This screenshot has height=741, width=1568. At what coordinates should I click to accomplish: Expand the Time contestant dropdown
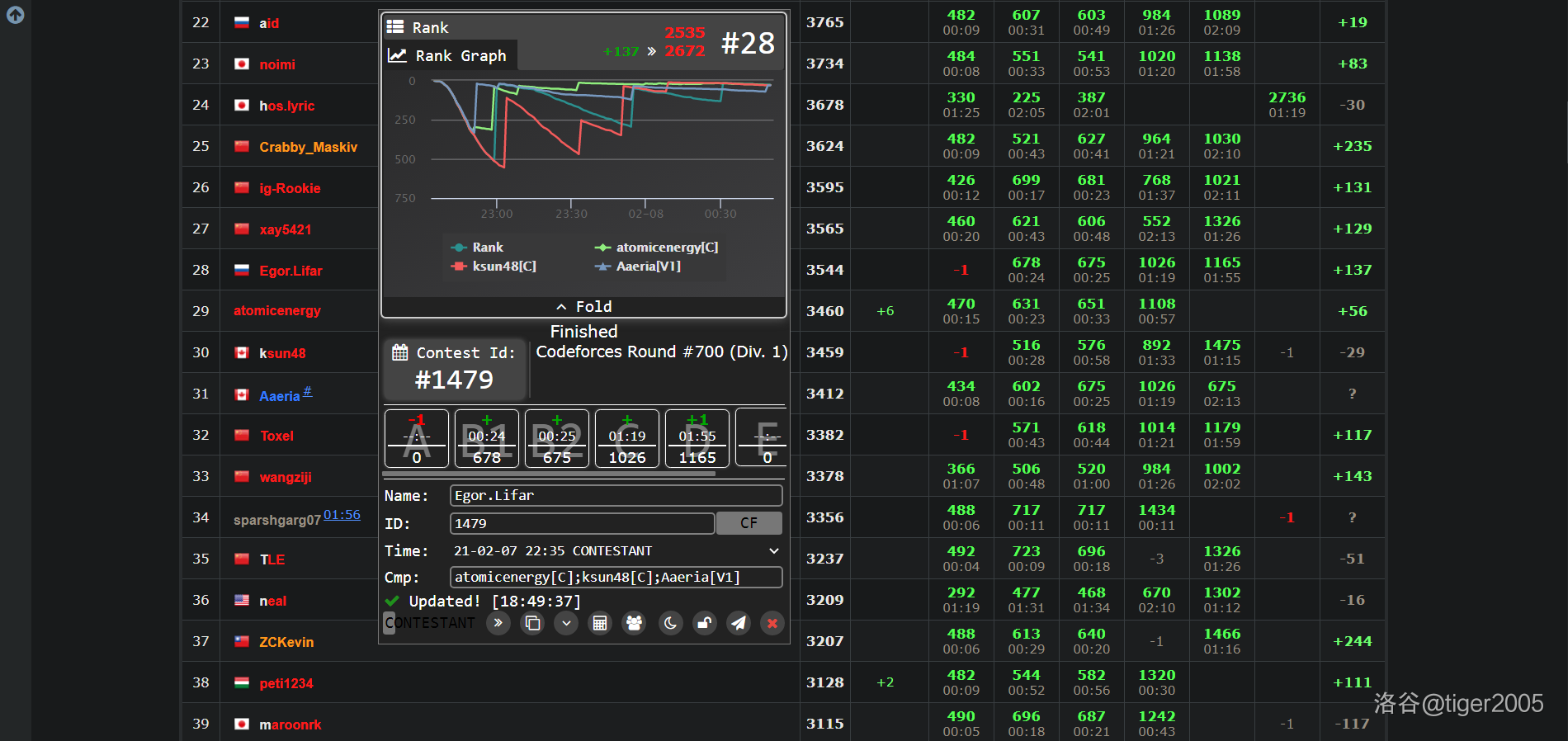774,550
